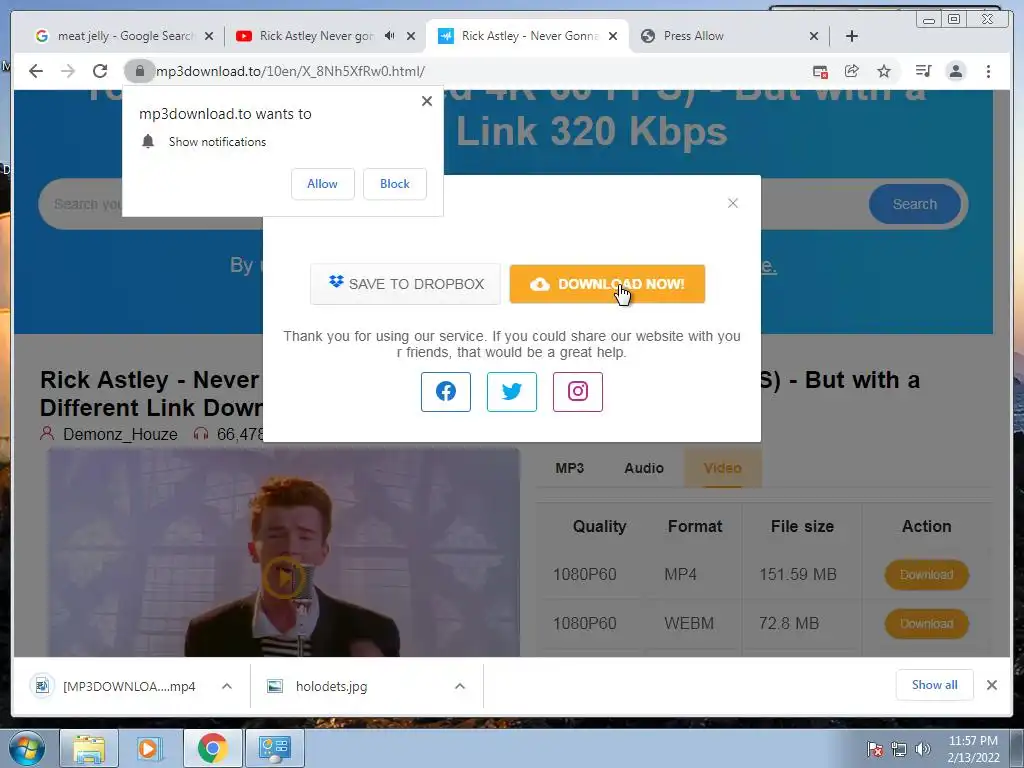Download the 1080P60 WEBM file

coord(926,624)
